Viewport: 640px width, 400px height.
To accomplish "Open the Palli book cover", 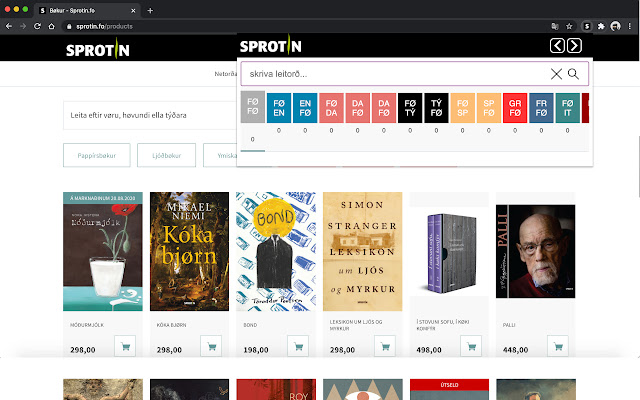I will [536, 251].
